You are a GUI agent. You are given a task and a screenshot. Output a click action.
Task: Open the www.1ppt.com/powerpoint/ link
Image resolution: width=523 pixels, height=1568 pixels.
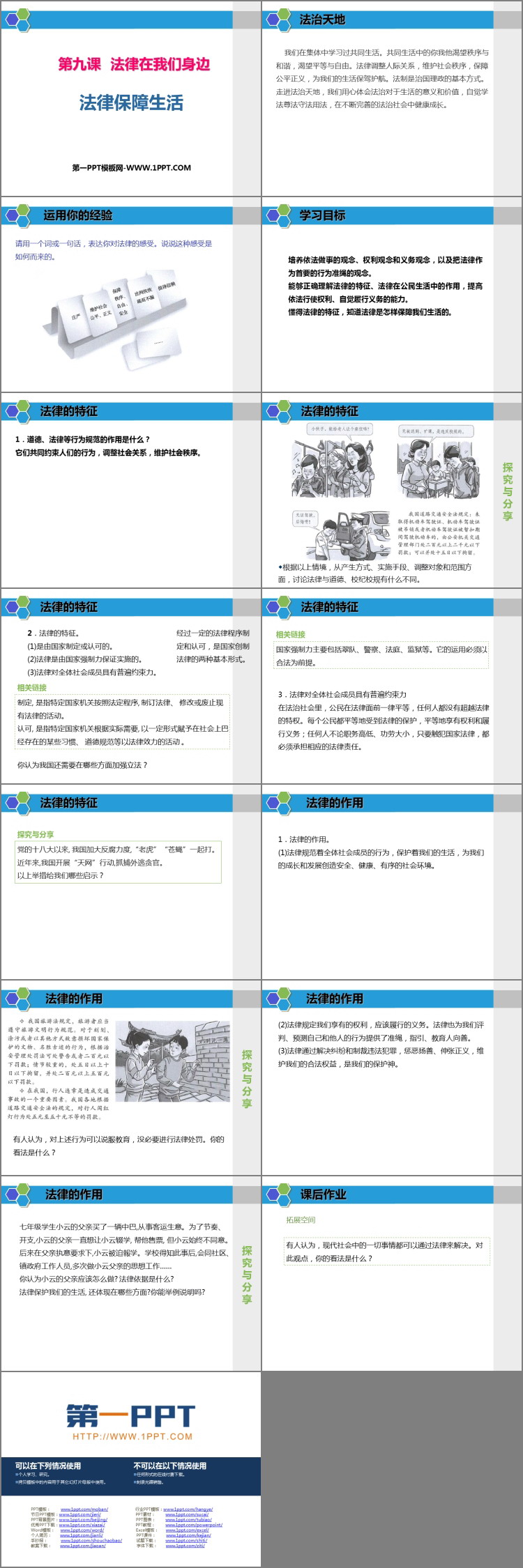[x=193, y=1525]
